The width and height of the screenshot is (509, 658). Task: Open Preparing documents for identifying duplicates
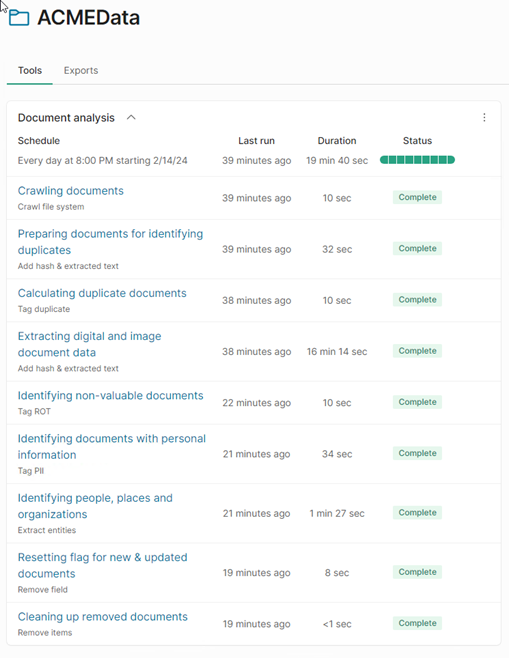[110, 242]
